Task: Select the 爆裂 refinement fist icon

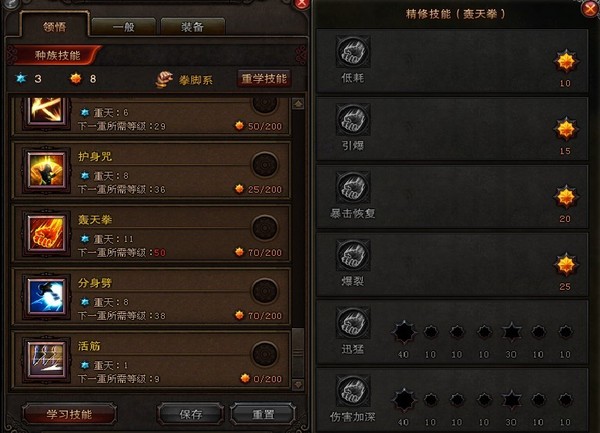Action: [x=353, y=255]
